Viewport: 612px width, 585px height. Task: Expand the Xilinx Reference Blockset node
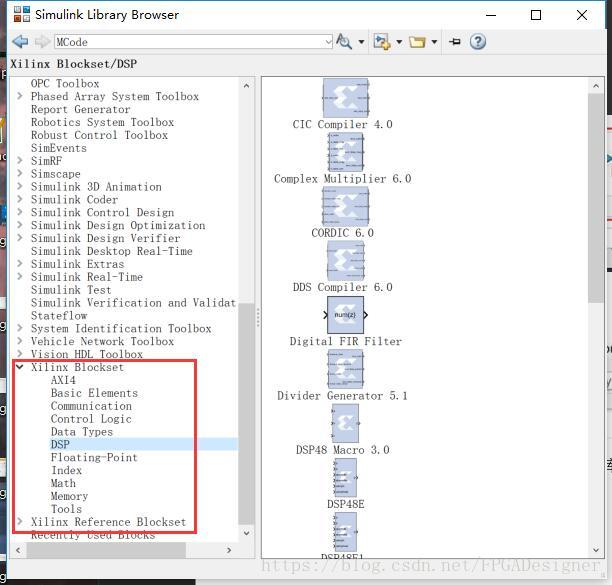pyautogui.click(x=20, y=521)
